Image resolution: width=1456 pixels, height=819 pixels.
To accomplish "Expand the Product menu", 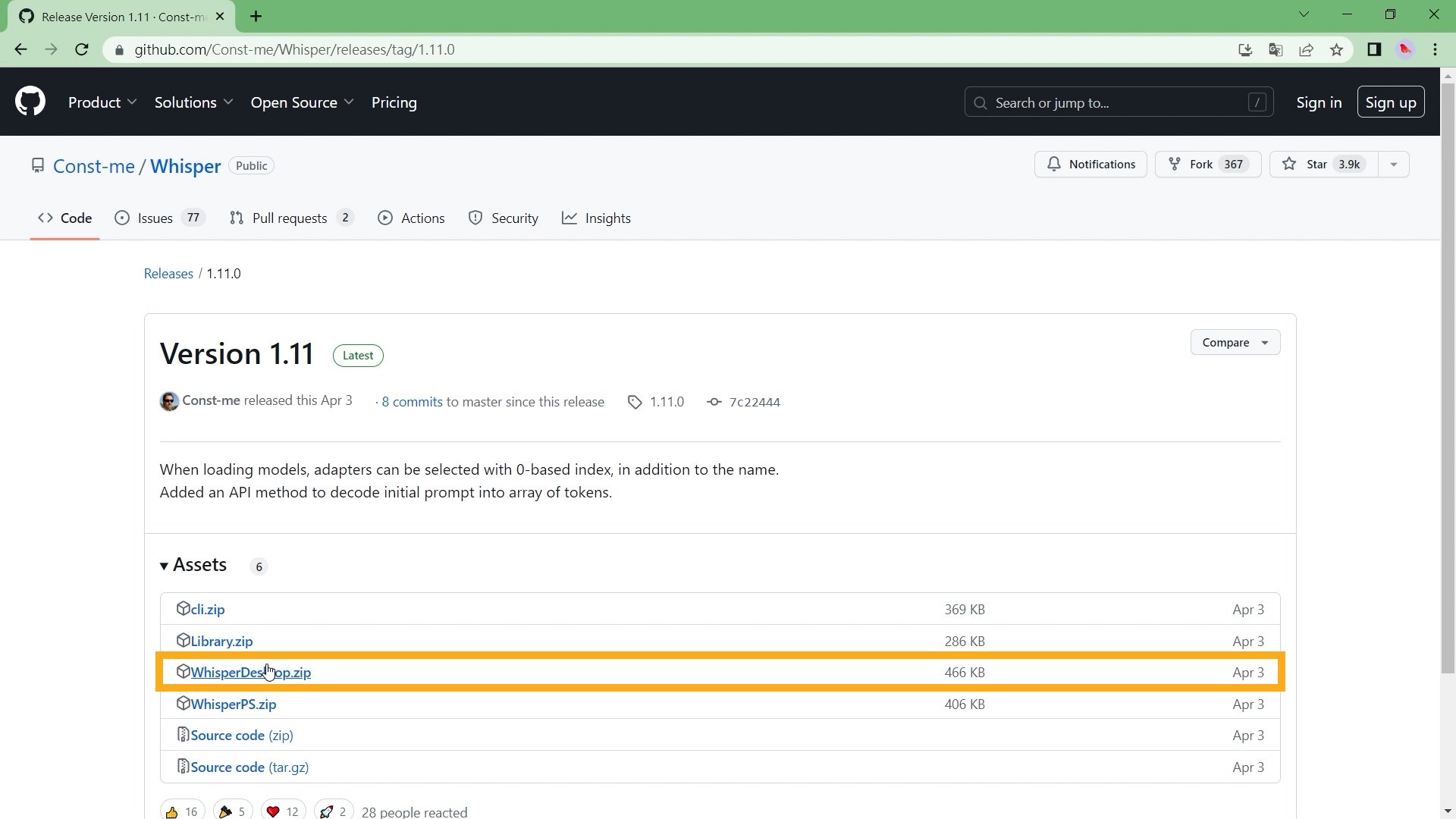I will (x=102, y=102).
